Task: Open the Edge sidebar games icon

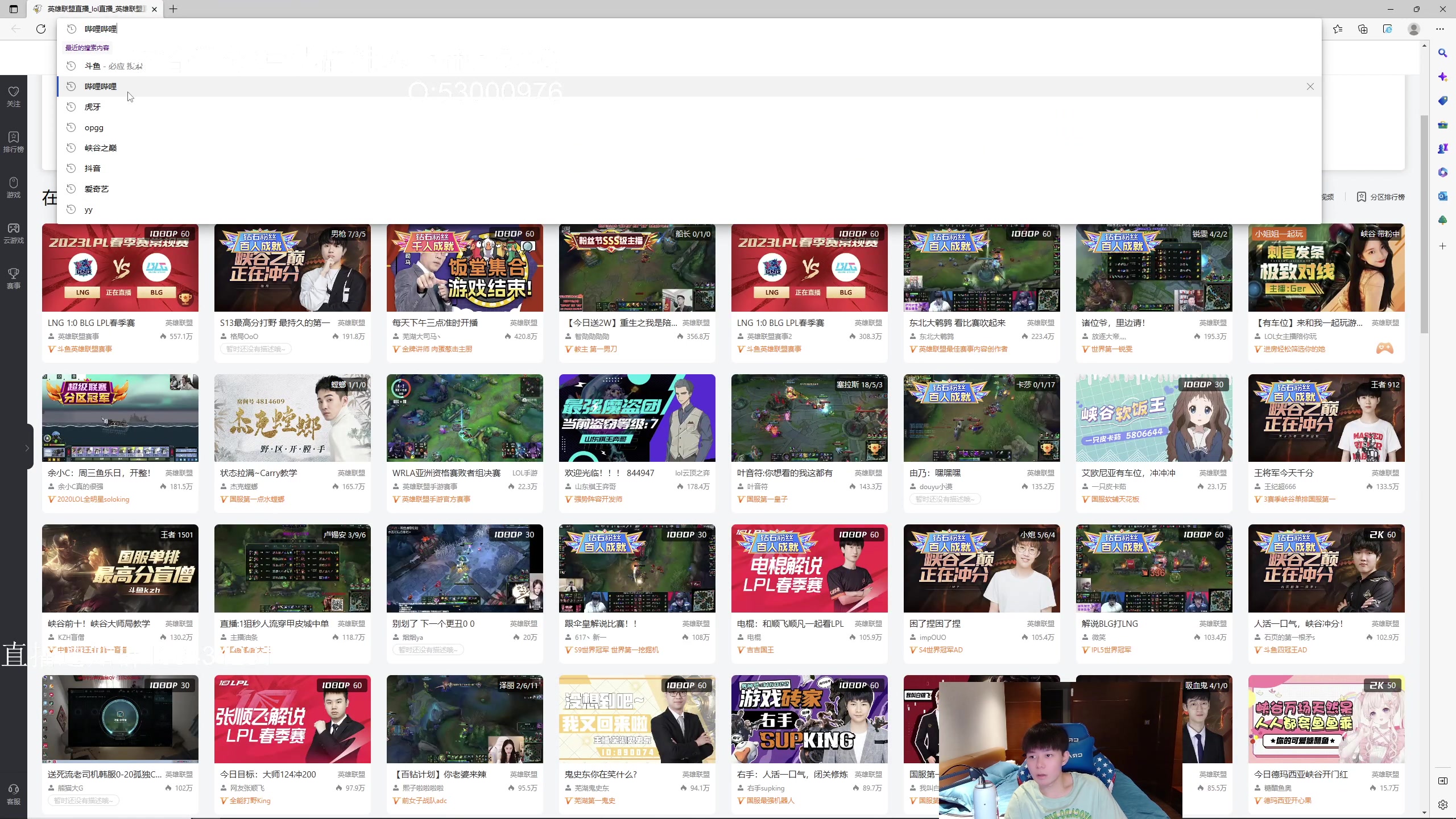Action: pos(1443,148)
